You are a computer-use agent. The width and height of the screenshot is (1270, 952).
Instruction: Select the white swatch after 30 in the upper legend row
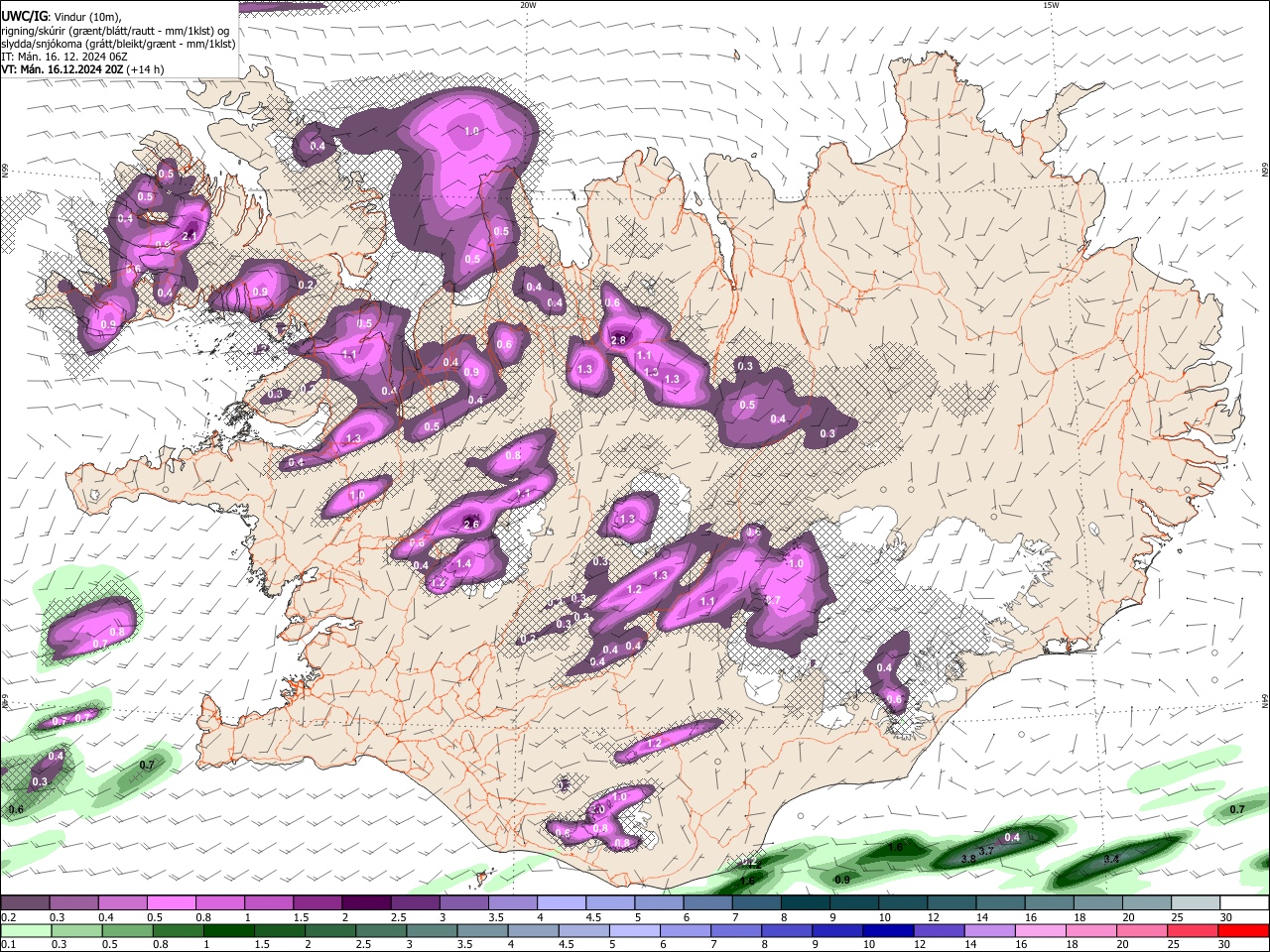(x=1242, y=903)
